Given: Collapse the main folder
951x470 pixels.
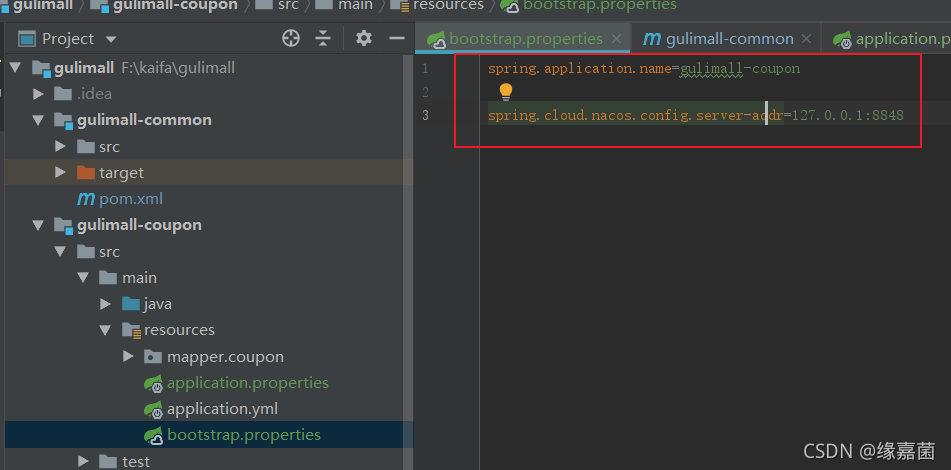Looking at the screenshot, I should click(x=84, y=277).
